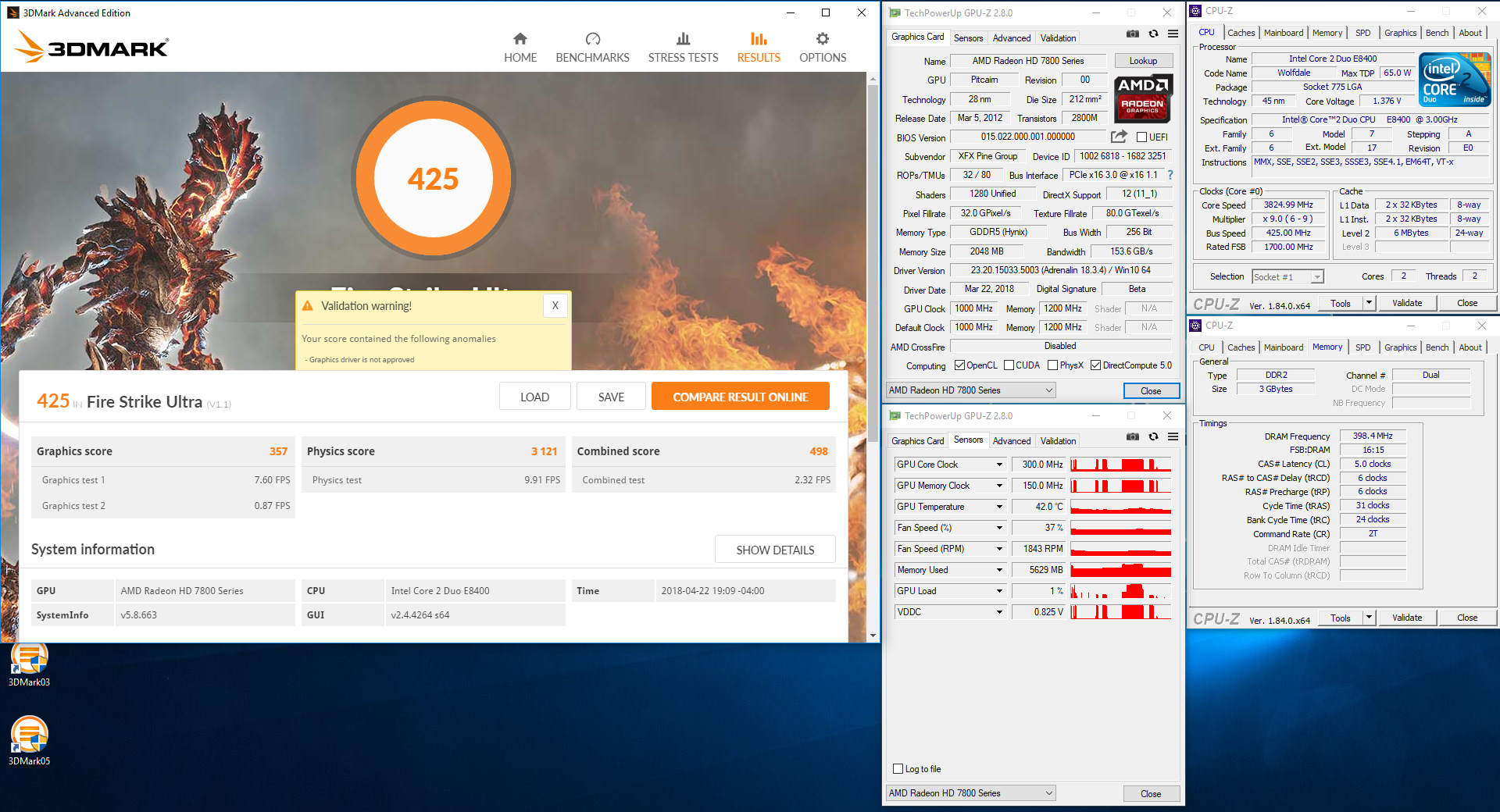Image resolution: width=1500 pixels, height=812 pixels.
Task: Open Sensors tab in top GPU-Z window
Action: point(969,38)
